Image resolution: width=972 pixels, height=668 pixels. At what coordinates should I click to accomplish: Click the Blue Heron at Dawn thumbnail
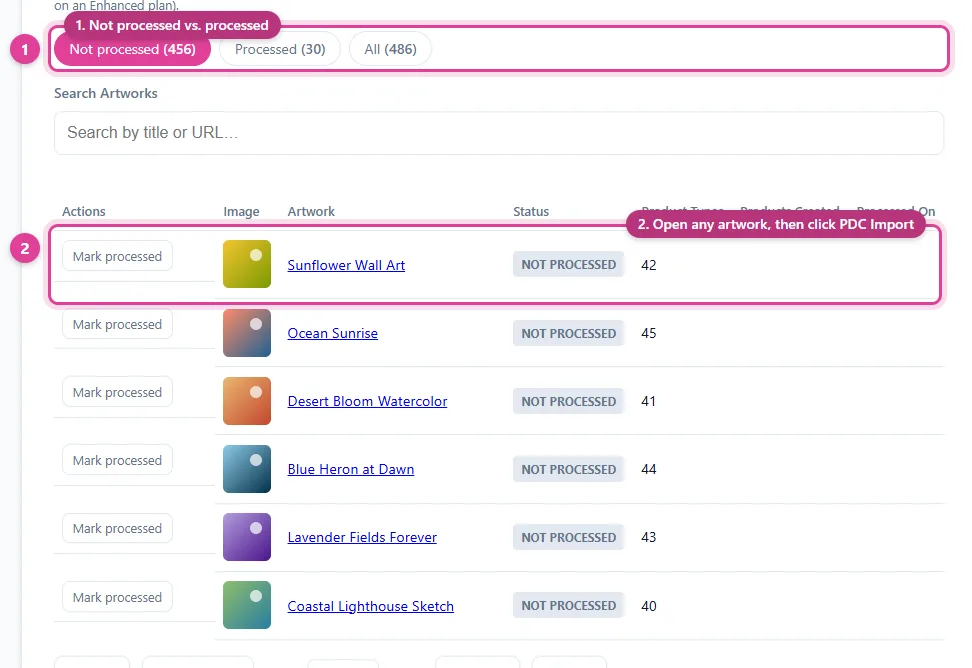(247, 469)
